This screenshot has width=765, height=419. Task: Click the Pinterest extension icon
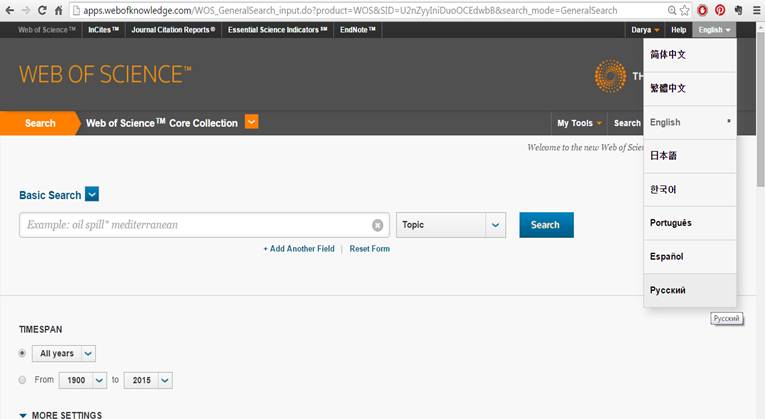[719, 10]
